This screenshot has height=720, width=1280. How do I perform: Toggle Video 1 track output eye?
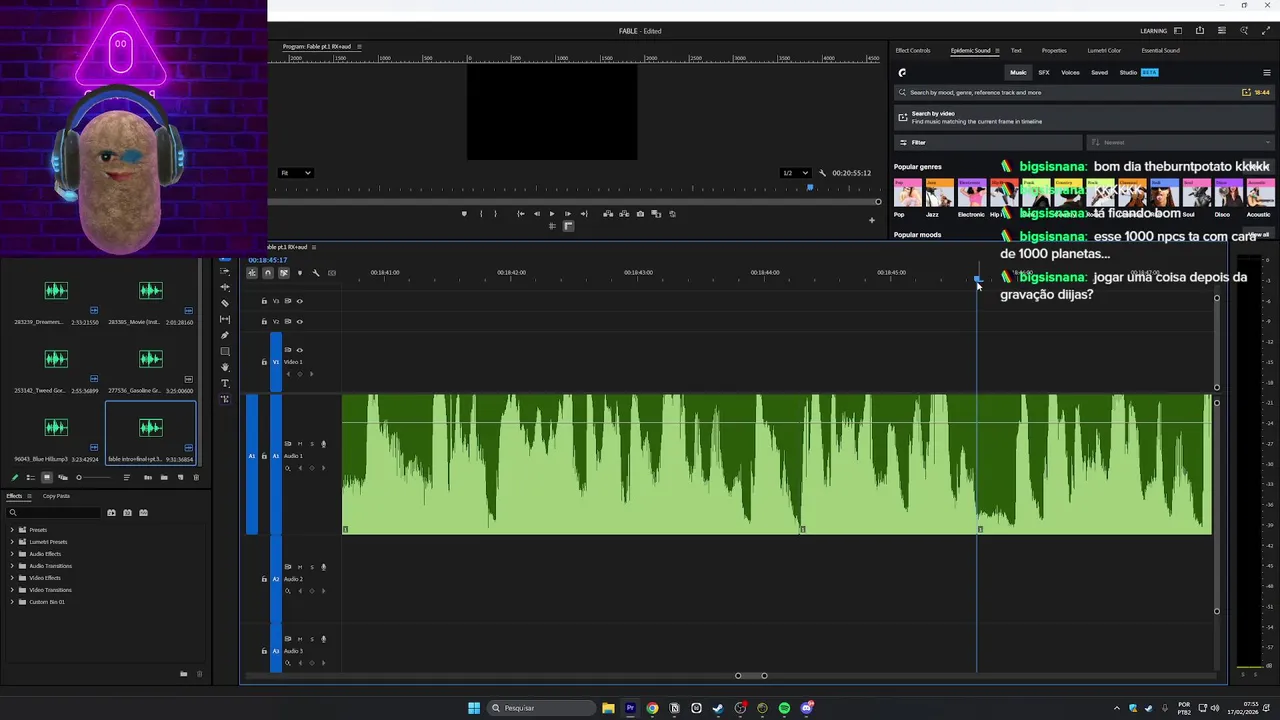[300, 350]
